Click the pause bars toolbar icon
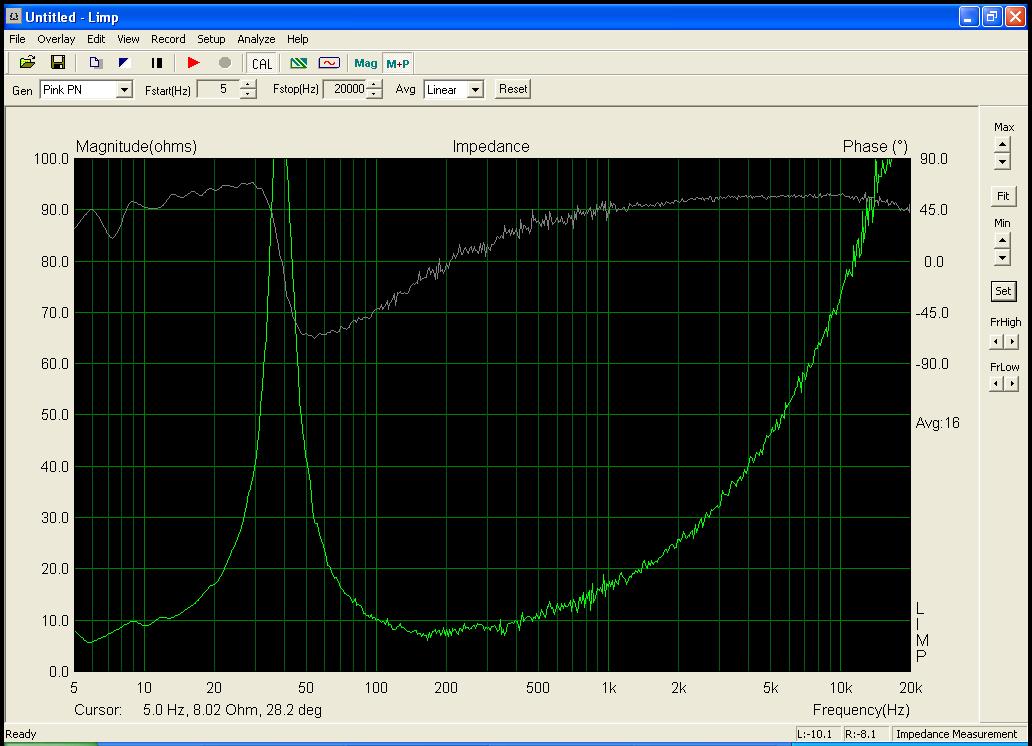Screen dimensions: 1032x746 156,63
